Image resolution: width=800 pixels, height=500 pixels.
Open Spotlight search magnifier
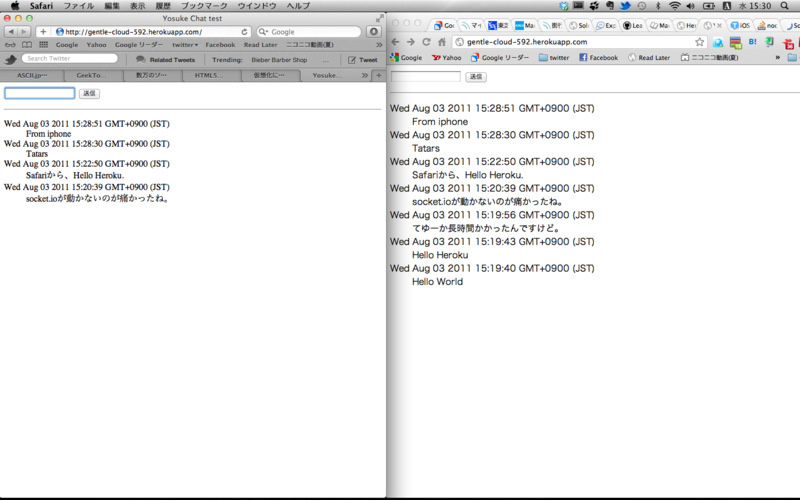[x=785, y=6]
